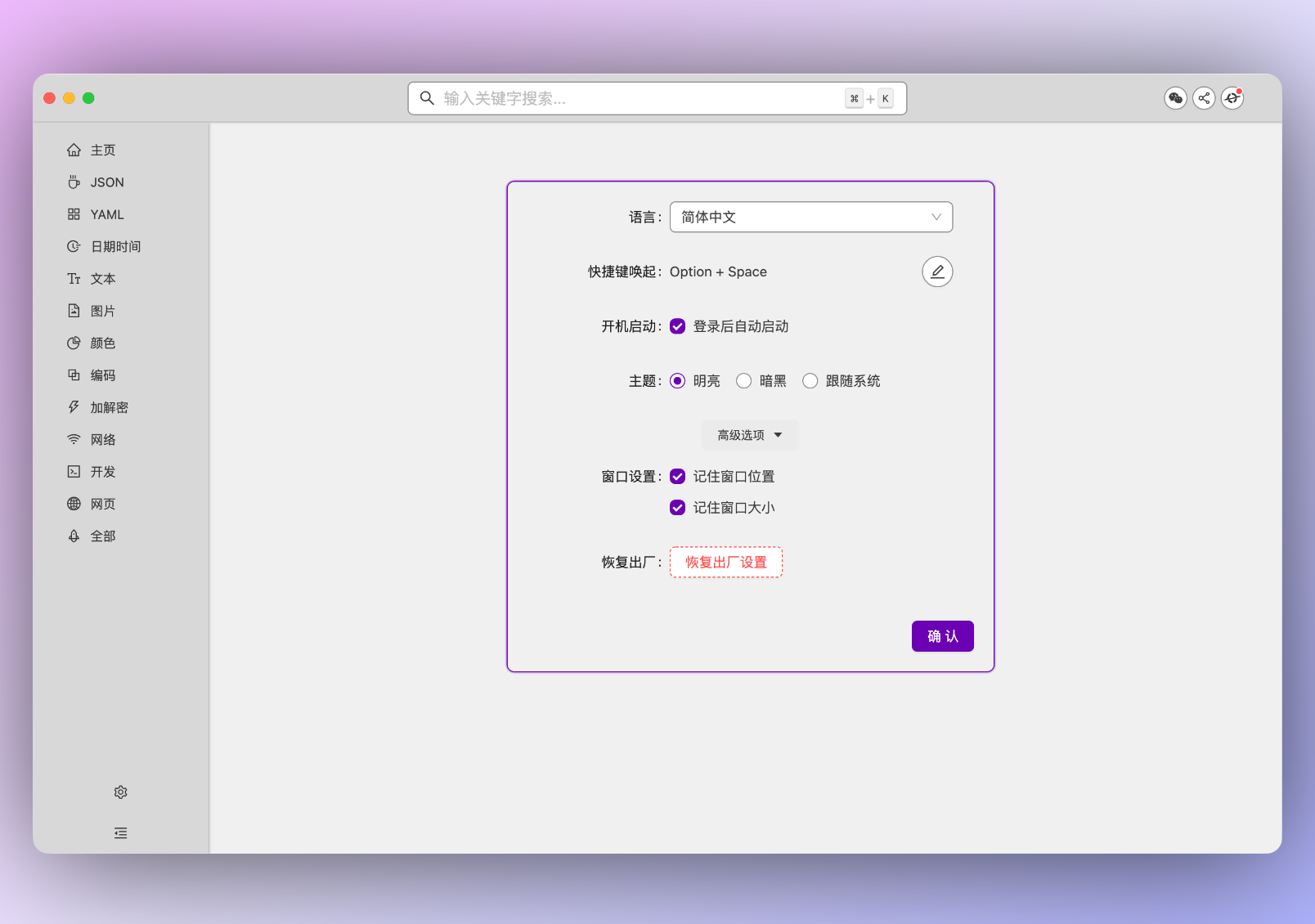The height and width of the screenshot is (924, 1315).
Task: Open the 全部 (all tools) section
Action: click(102, 536)
